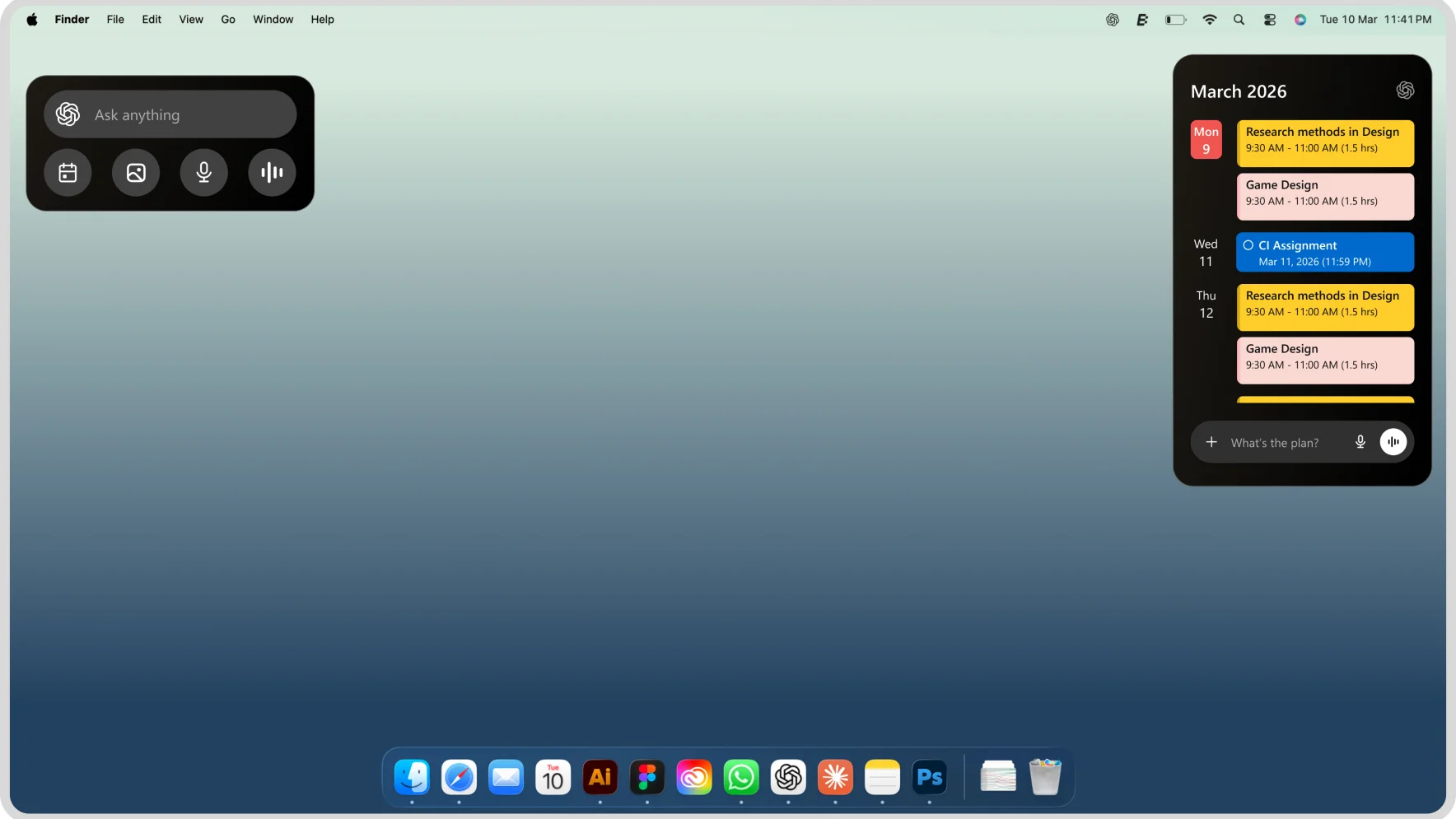Screen dimensions: 1456x819
Task: Click the battery status icon
Action: (x=1175, y=19)
